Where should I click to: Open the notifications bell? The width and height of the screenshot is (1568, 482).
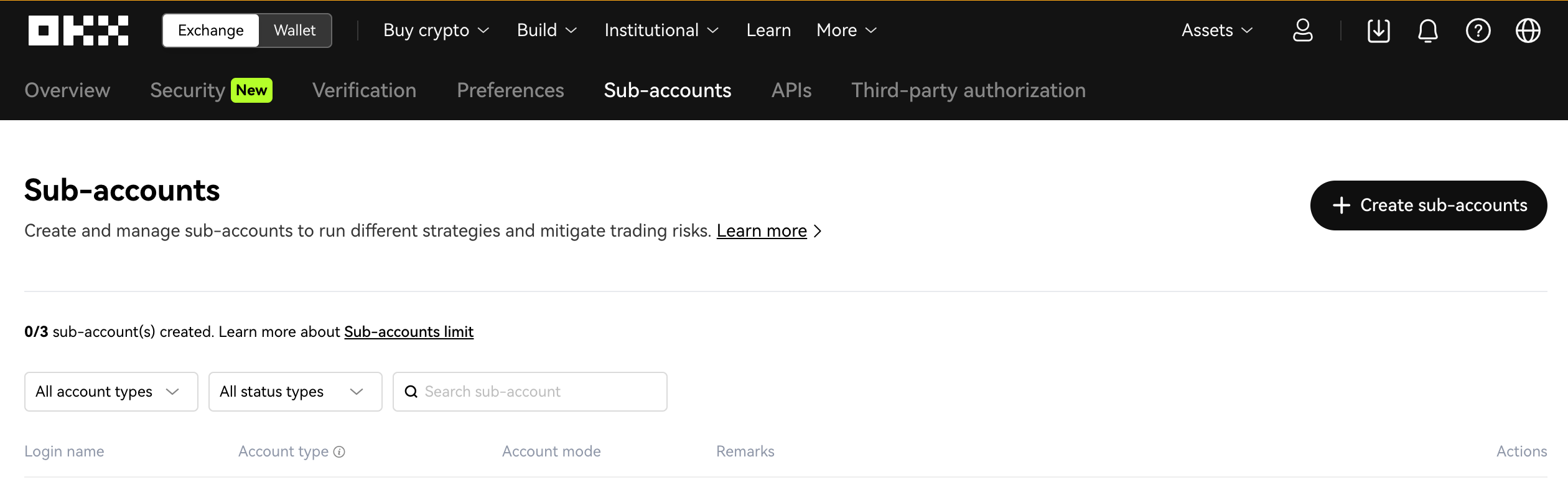point(1428,31)
